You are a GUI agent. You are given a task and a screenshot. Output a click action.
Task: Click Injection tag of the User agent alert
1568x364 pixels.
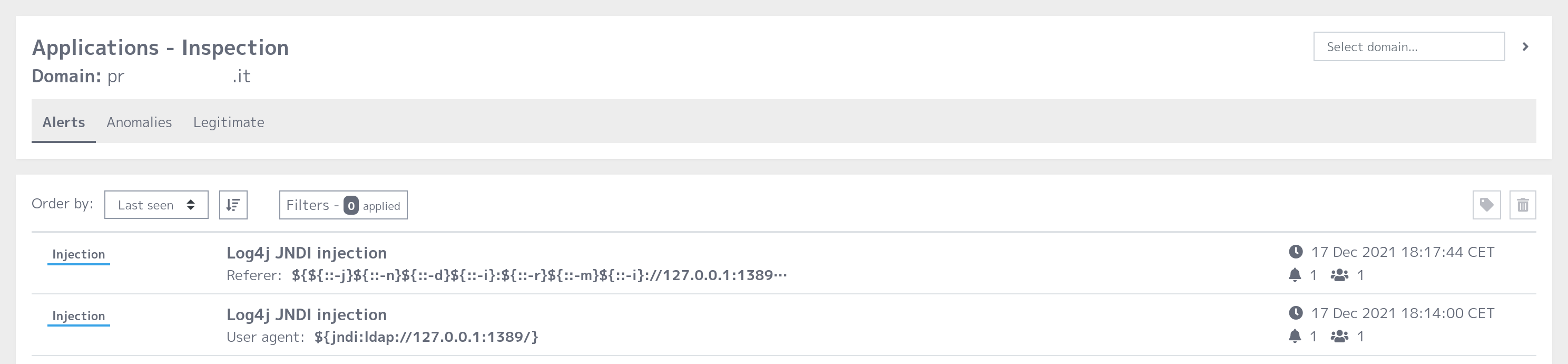pyautogui.click(x=79, y=317)
